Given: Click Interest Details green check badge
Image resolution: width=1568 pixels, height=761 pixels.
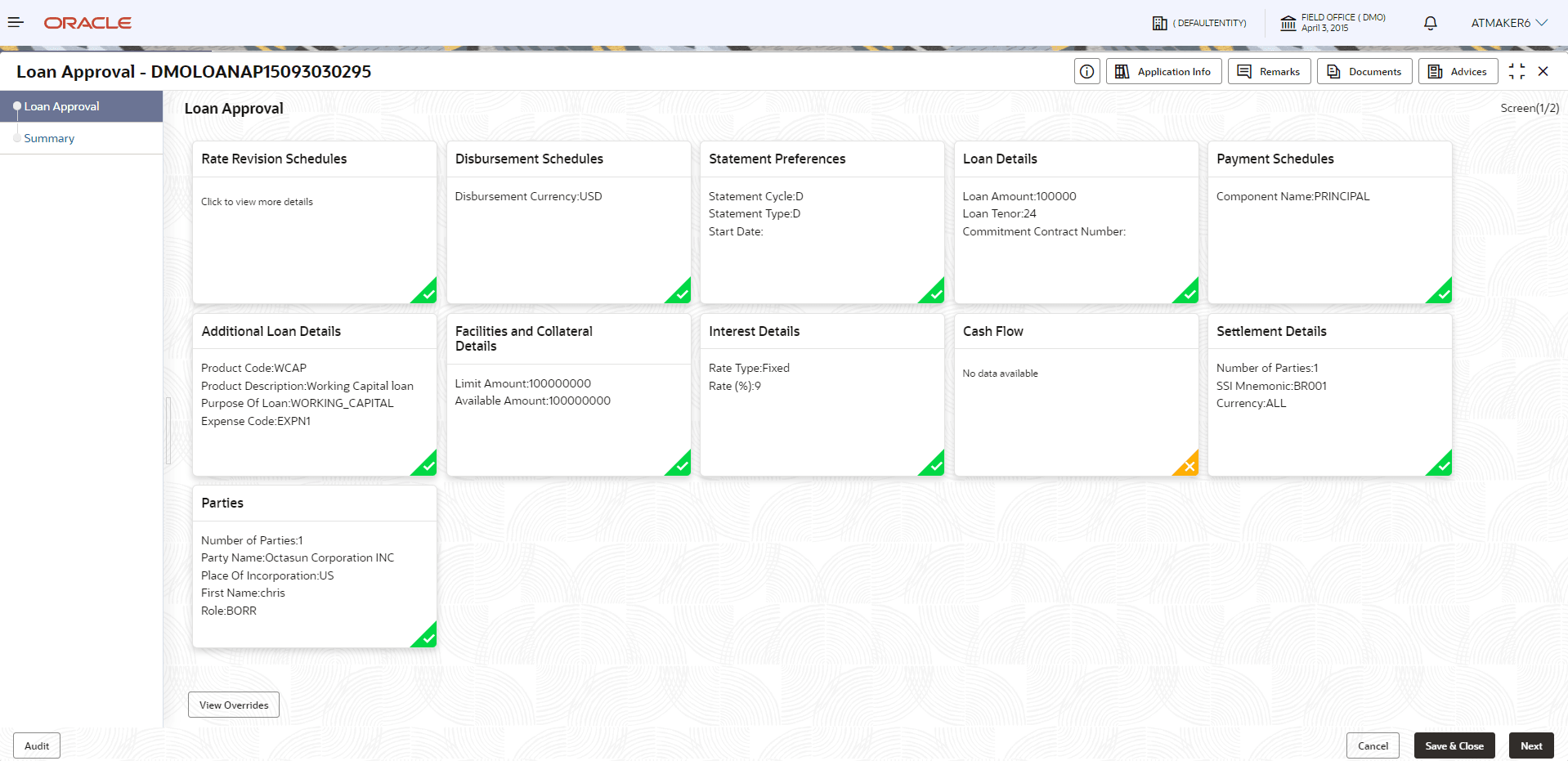Looking at the screenshot, I should 934,466.
